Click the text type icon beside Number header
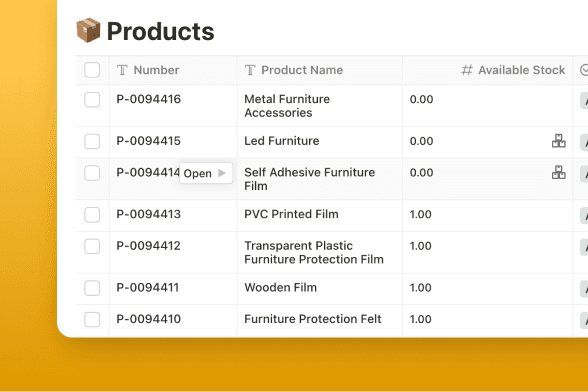This screenshot has height=392, width=588. click(122, 70)
